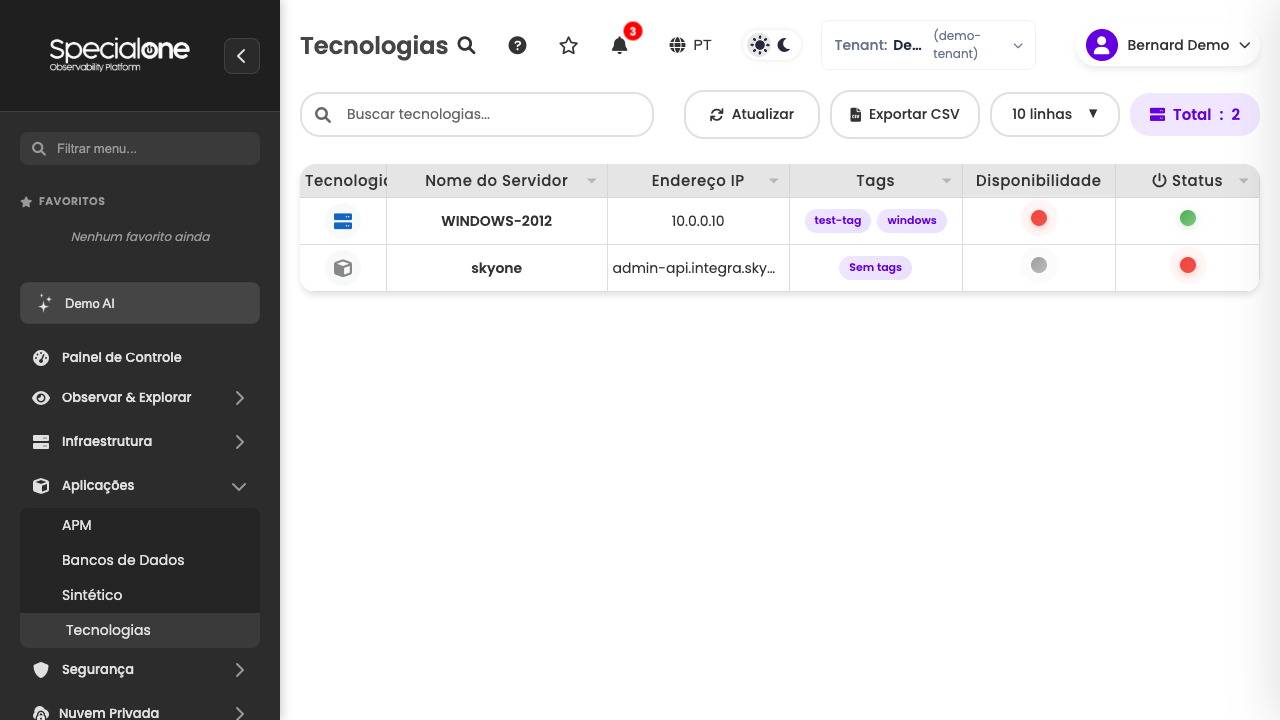Click the Demo AI sparkle icon
This screenshot has height=720, width=1280.
(44, 303)
